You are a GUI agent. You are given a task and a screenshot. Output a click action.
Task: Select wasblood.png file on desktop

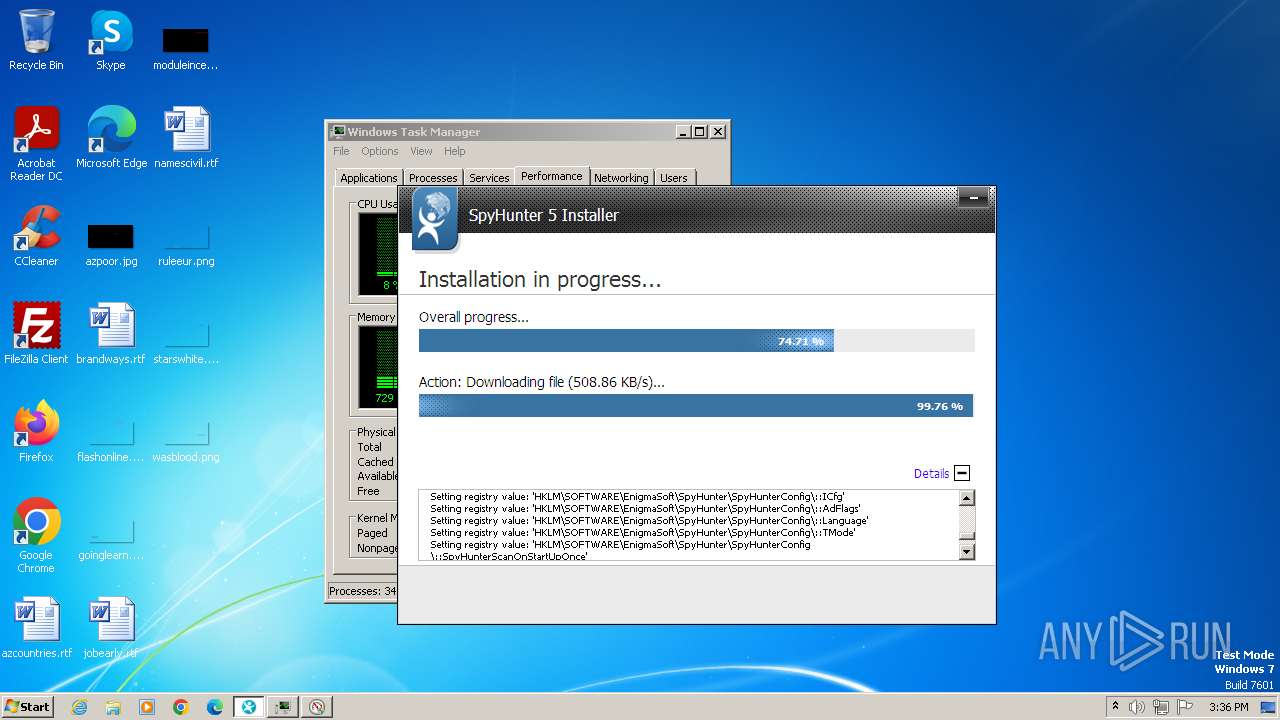pos(186,438)
